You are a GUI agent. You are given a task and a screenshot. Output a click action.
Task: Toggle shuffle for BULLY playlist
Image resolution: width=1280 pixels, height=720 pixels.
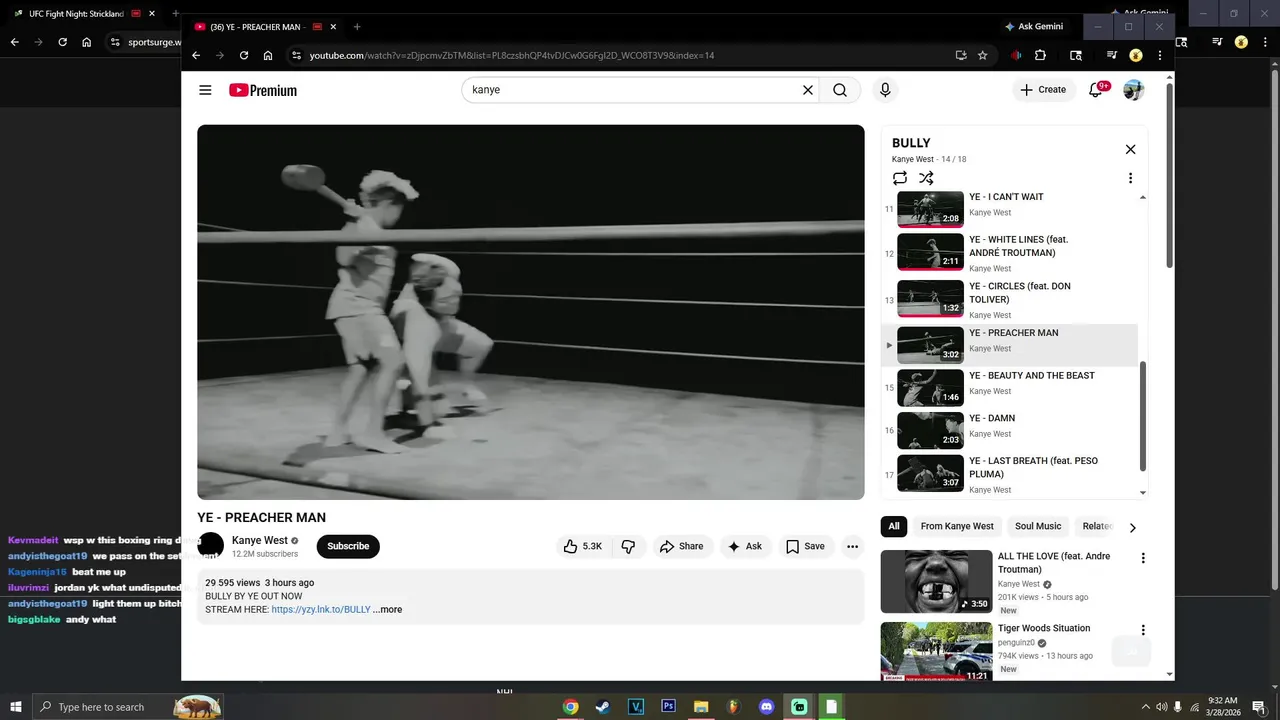pyautogui.click(x=926, y=178)
